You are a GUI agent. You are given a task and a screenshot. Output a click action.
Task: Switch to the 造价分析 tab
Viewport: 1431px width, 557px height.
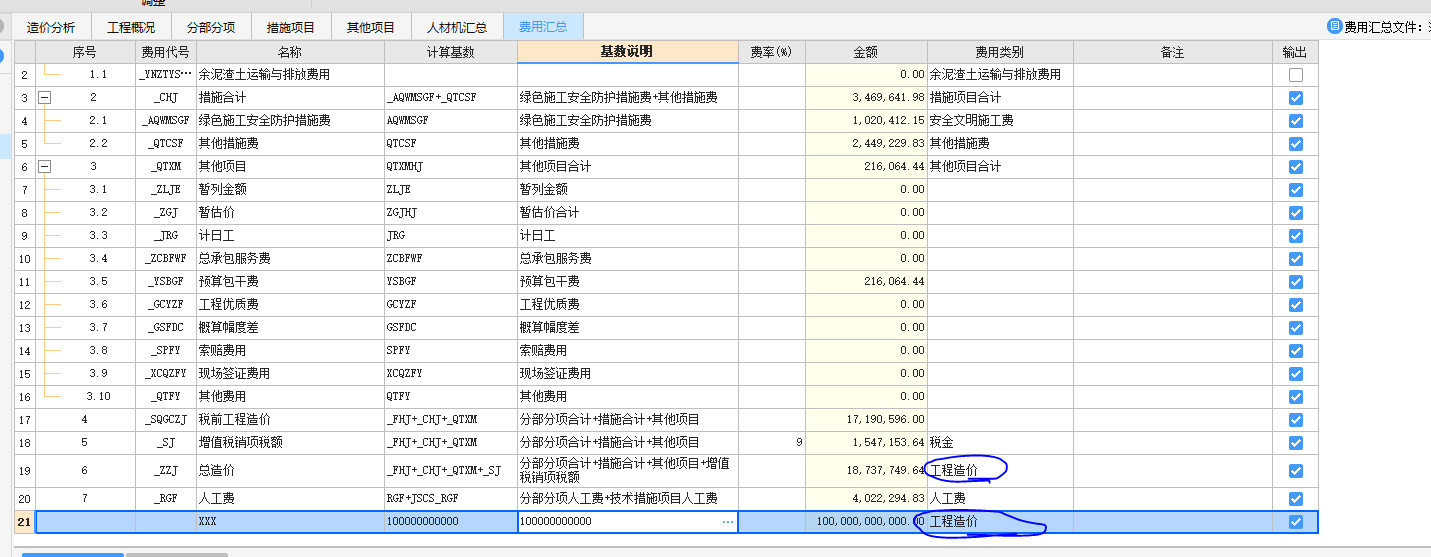(51, 27)
